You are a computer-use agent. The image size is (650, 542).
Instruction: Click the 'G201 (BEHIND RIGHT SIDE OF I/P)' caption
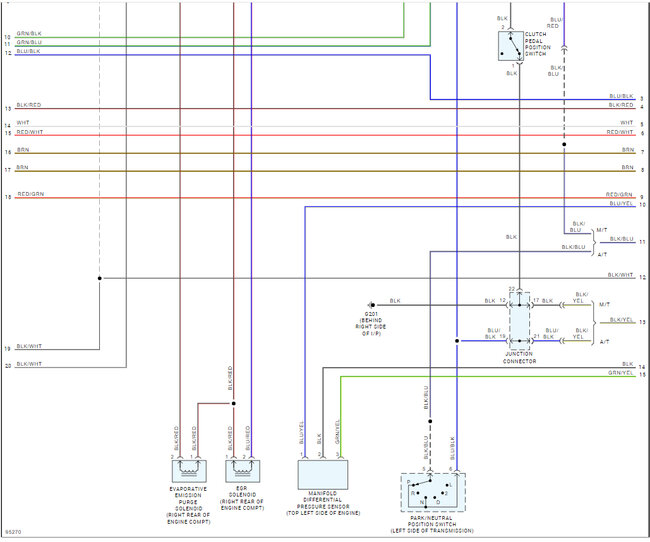tap(371, 324)
